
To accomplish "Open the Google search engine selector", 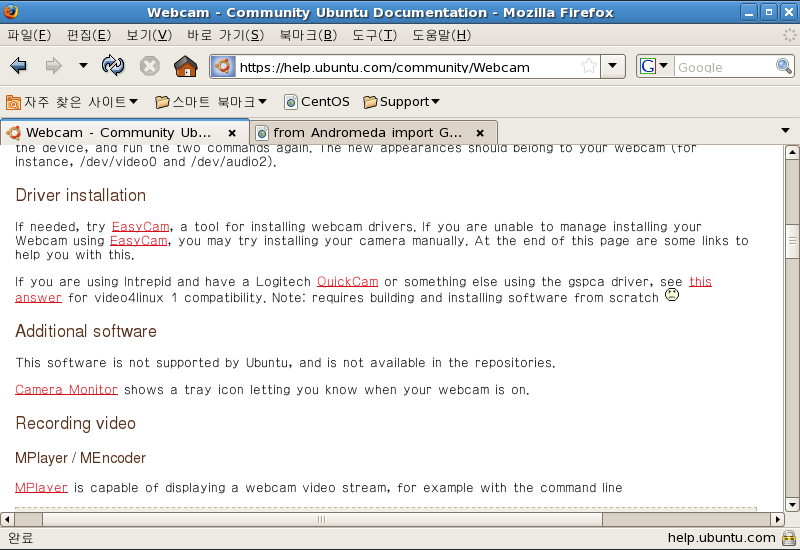I will 654,66.
